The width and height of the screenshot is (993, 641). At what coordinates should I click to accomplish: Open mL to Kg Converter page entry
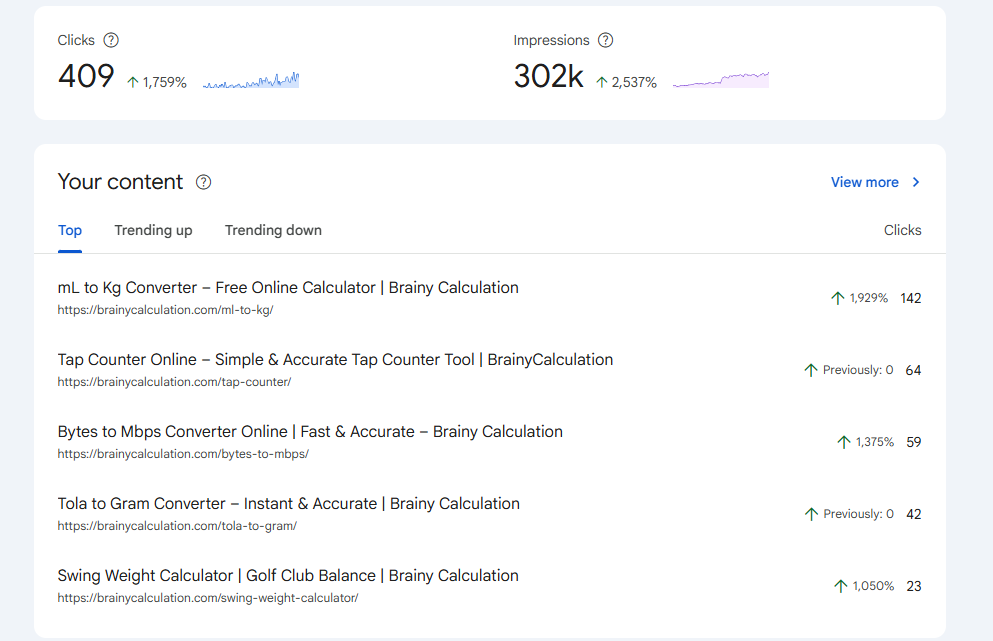click(x=288, y=288)
